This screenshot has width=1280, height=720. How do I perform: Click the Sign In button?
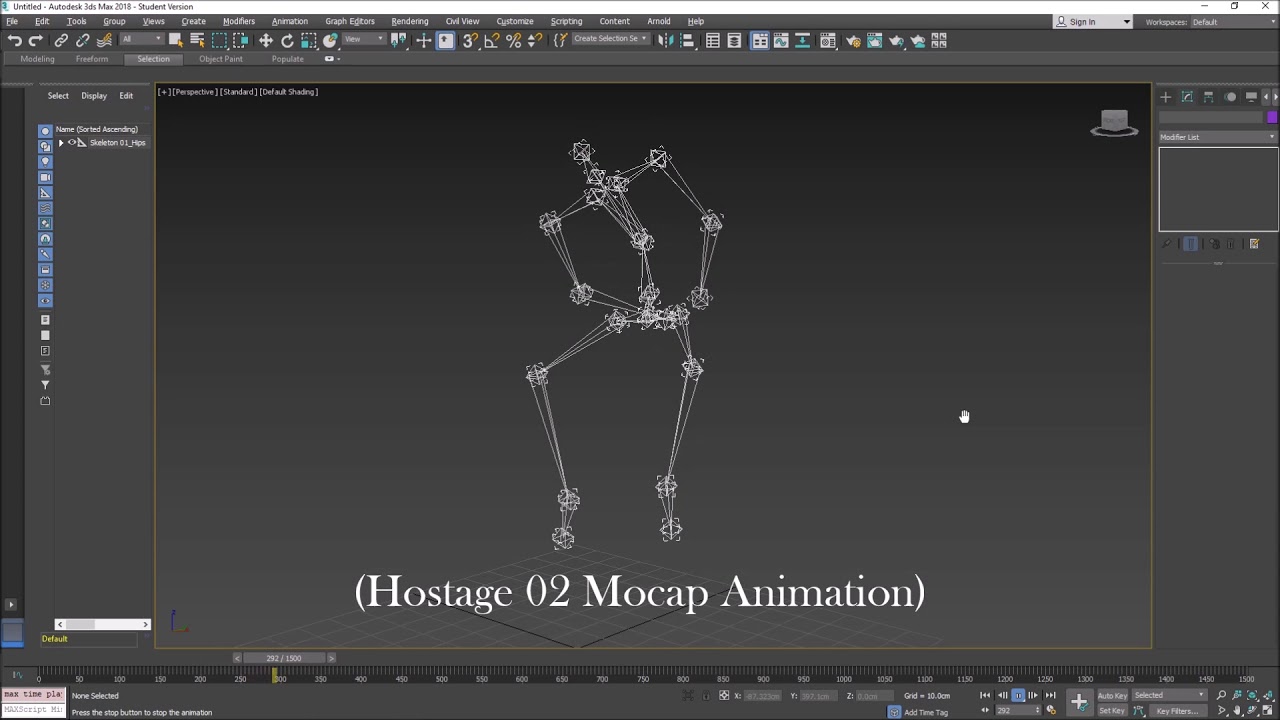1082,21
